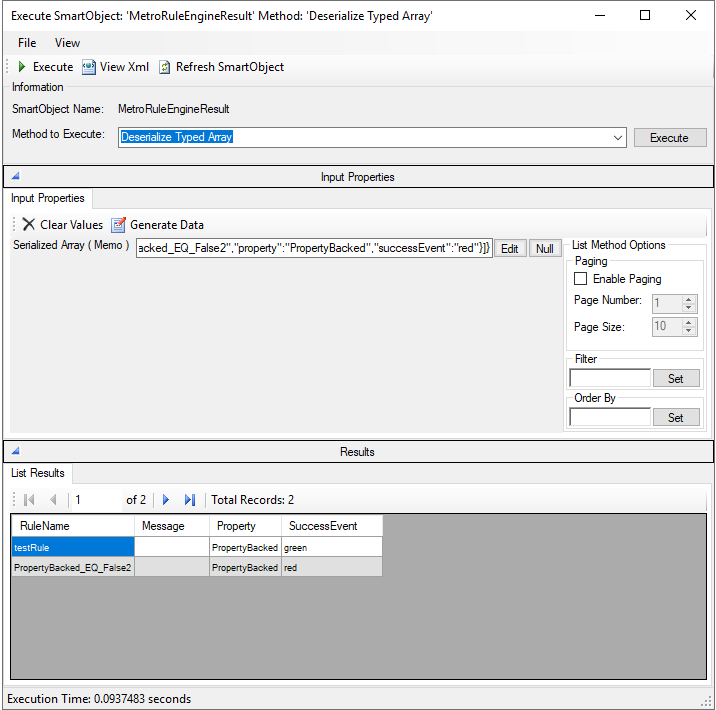This screenshot has height=710, width=716.
Task: Click the main toolbar grip handle
Action: [x=7, y=67]
